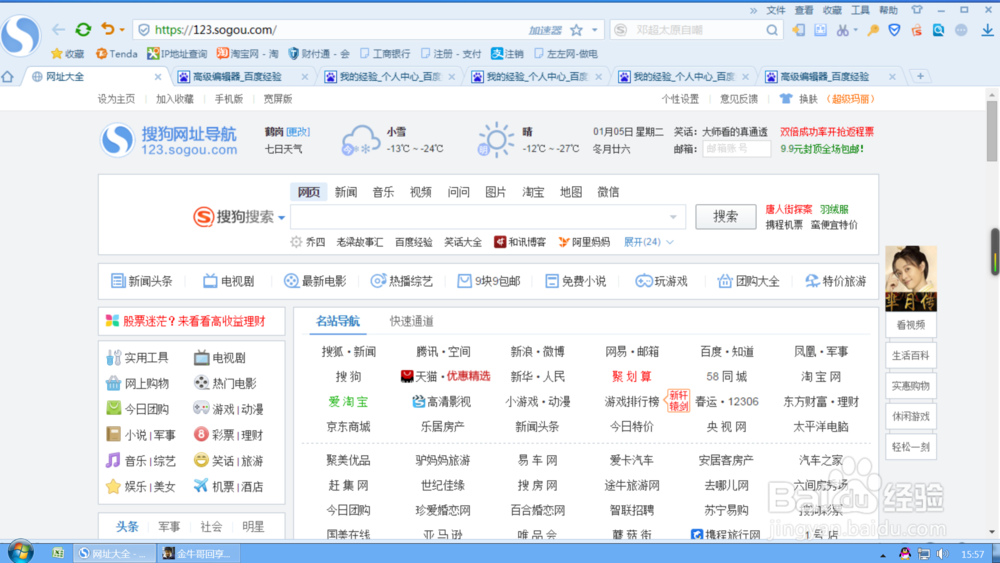The width and height of the screenshot is (1000, 563).
Task: Switch to the 快速通道 tab
Action: (x=411, y=321)
